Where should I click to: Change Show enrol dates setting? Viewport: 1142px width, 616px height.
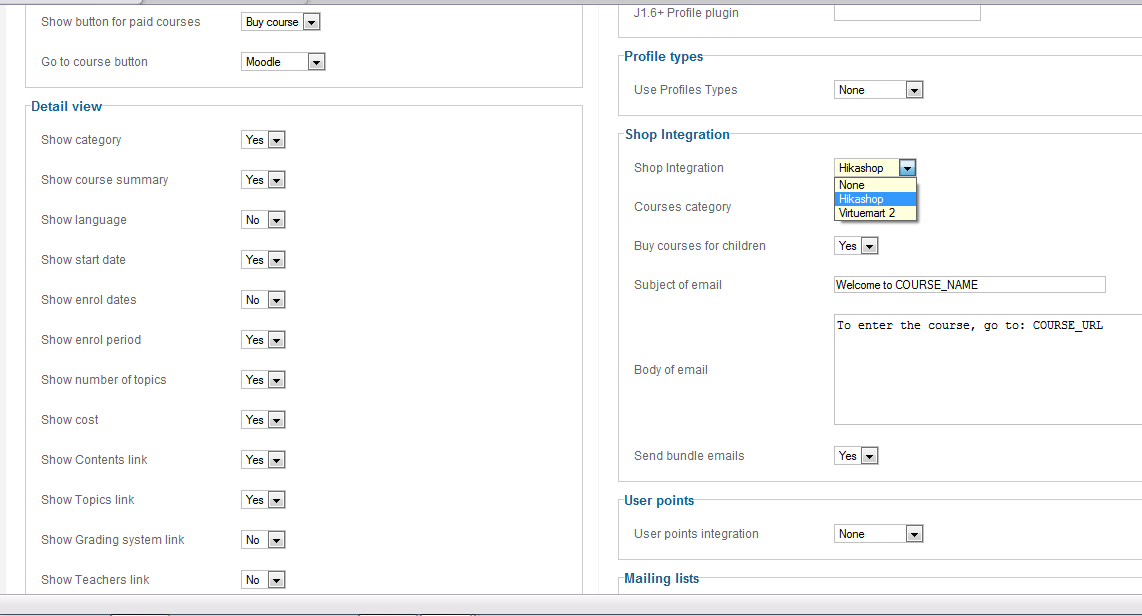263,300
